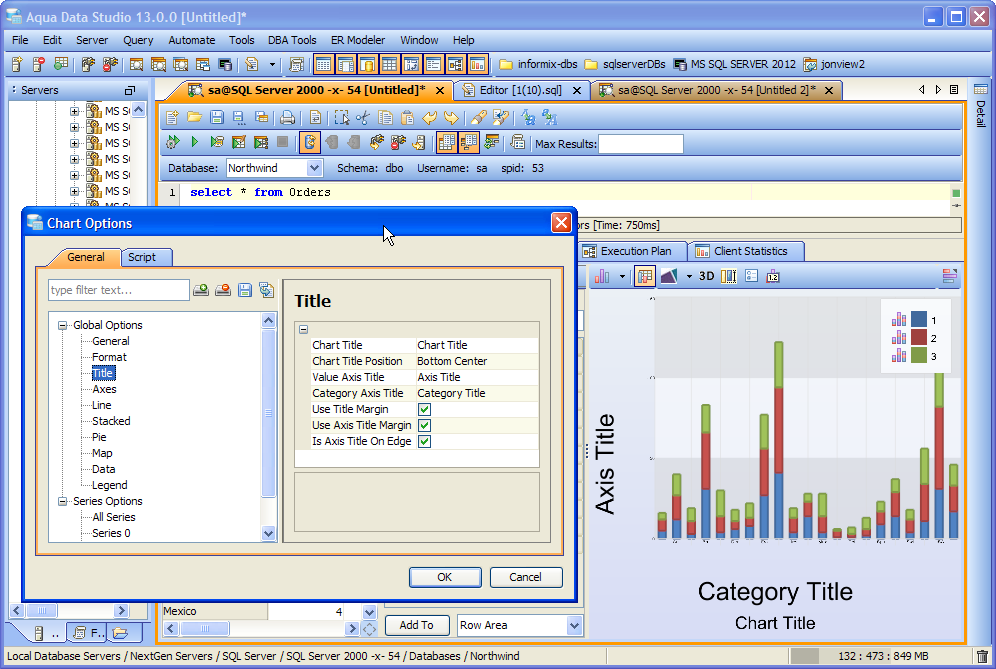This screenshot has height=669, width=996.
Task: Click the add option icon beside the Chart Options filter box
Action: click(201, 290)
